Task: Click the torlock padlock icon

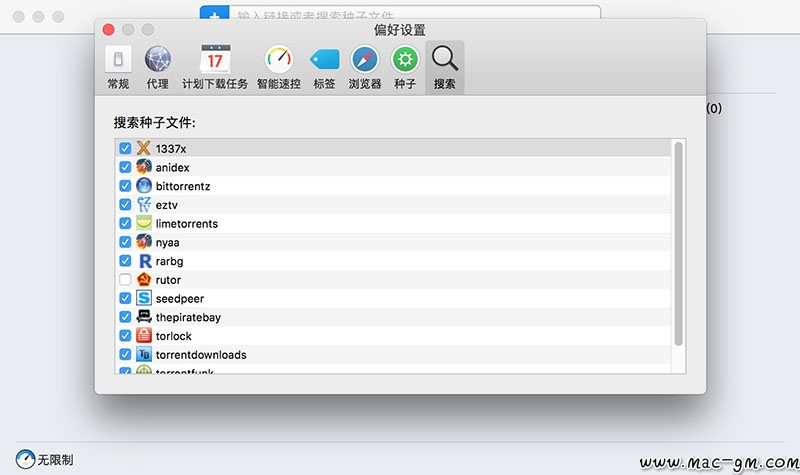Action: point(144,336)
